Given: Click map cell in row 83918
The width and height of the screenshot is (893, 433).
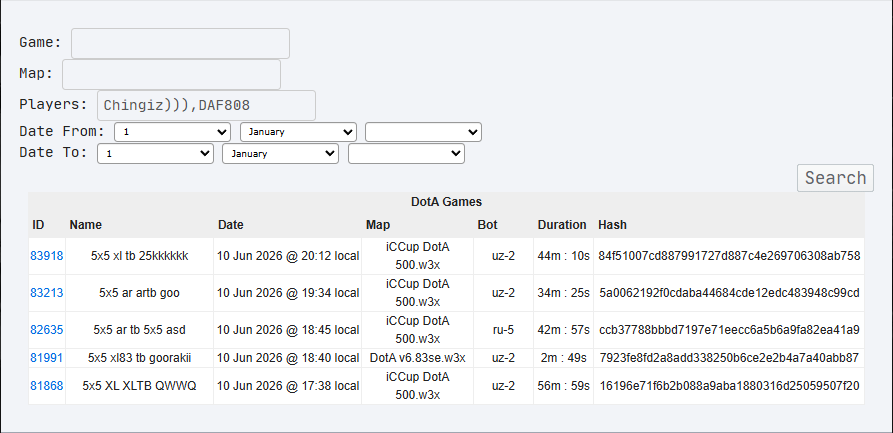Looking at the screenshot, I should [x=417, y=256].
